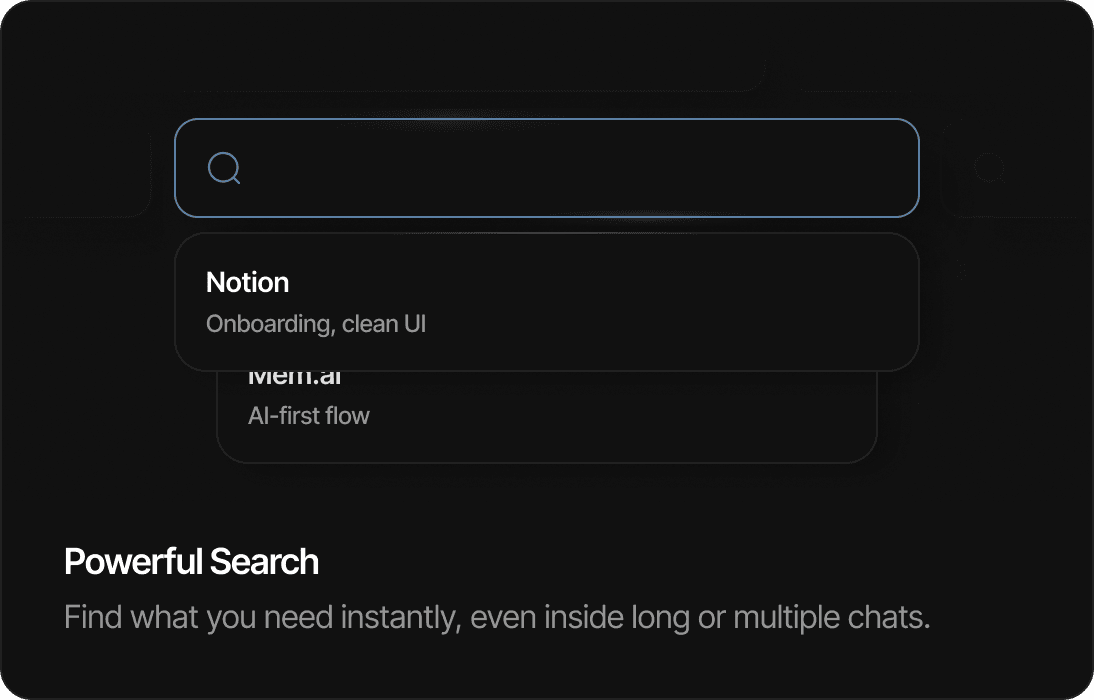
Task: Click the instant-find description sentence
Action: [497, 617]
